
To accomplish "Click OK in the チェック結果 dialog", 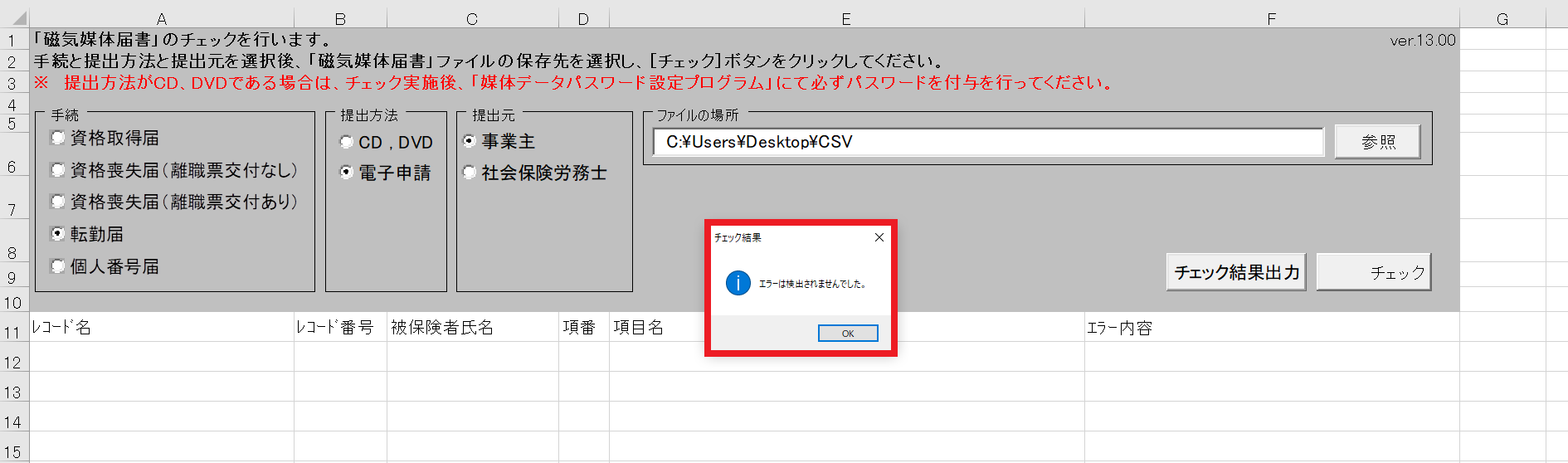I will pos(848,334).
